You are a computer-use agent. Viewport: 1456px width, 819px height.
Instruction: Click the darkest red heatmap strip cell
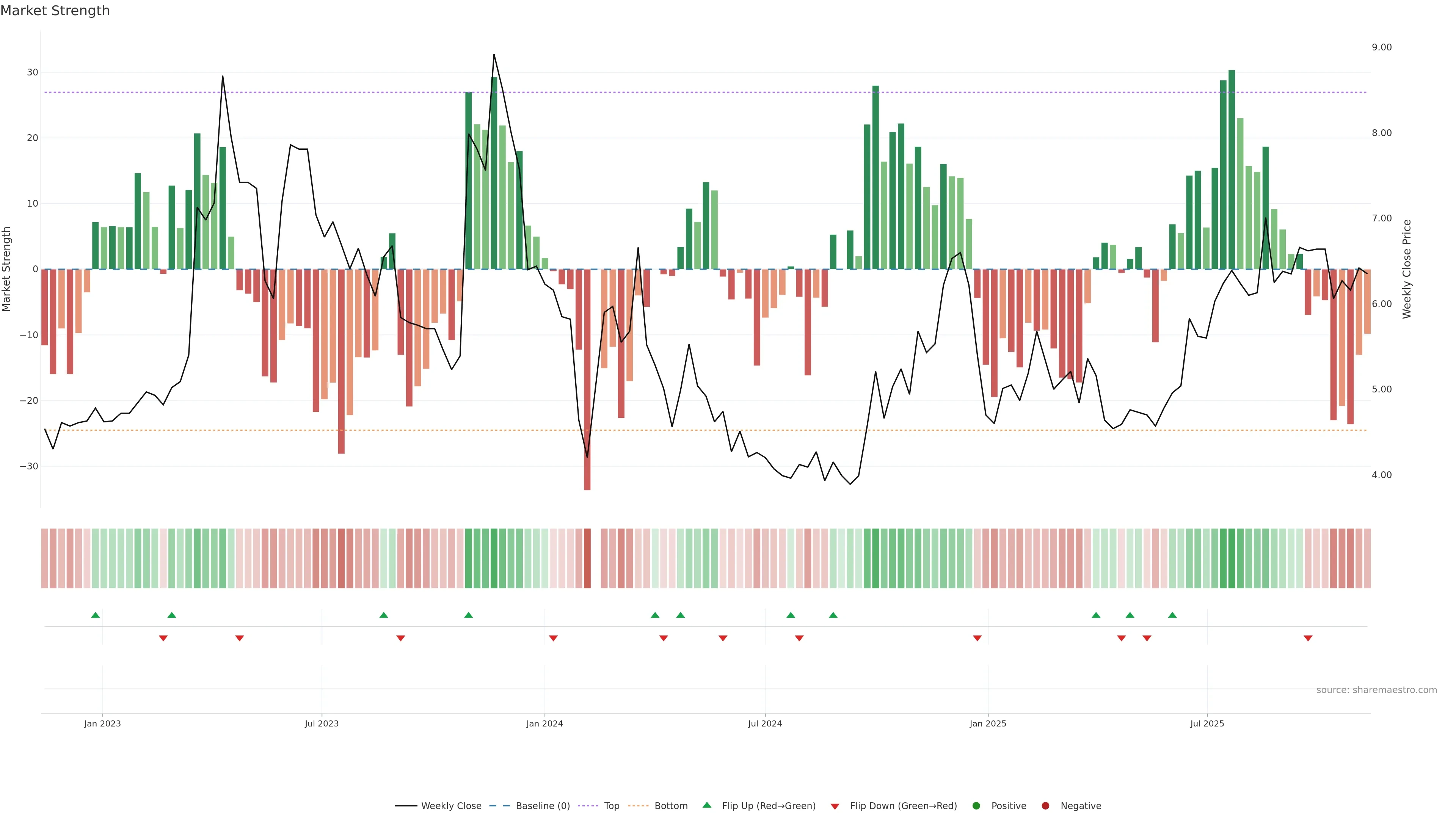click(x=587, y=558)
